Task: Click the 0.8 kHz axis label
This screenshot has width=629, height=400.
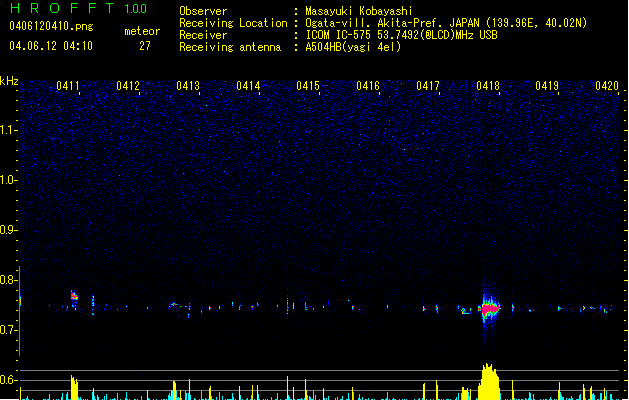Action: (x=8, y=280)
